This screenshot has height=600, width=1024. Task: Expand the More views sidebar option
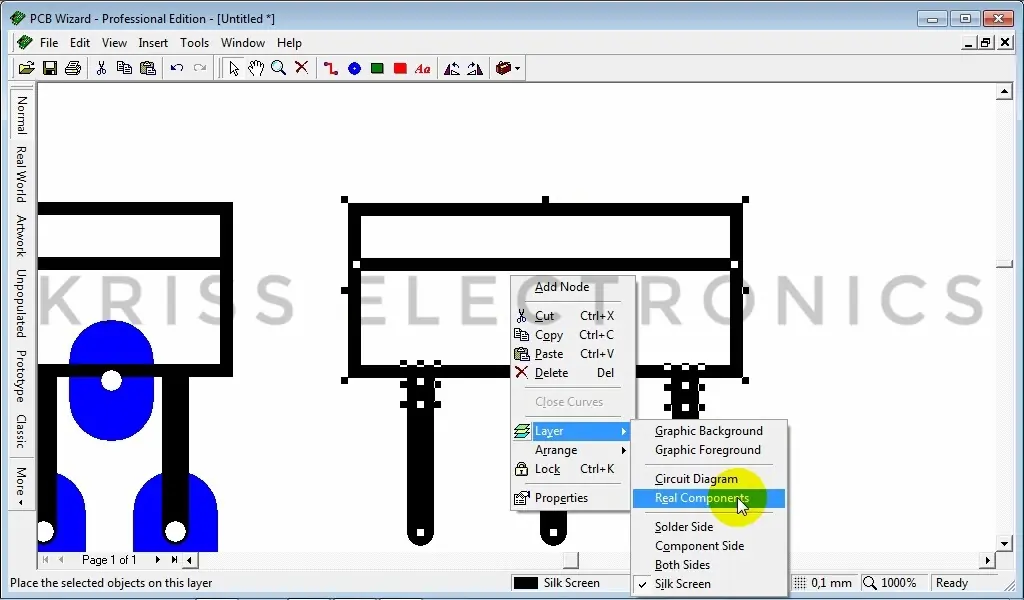click(21, 485)
